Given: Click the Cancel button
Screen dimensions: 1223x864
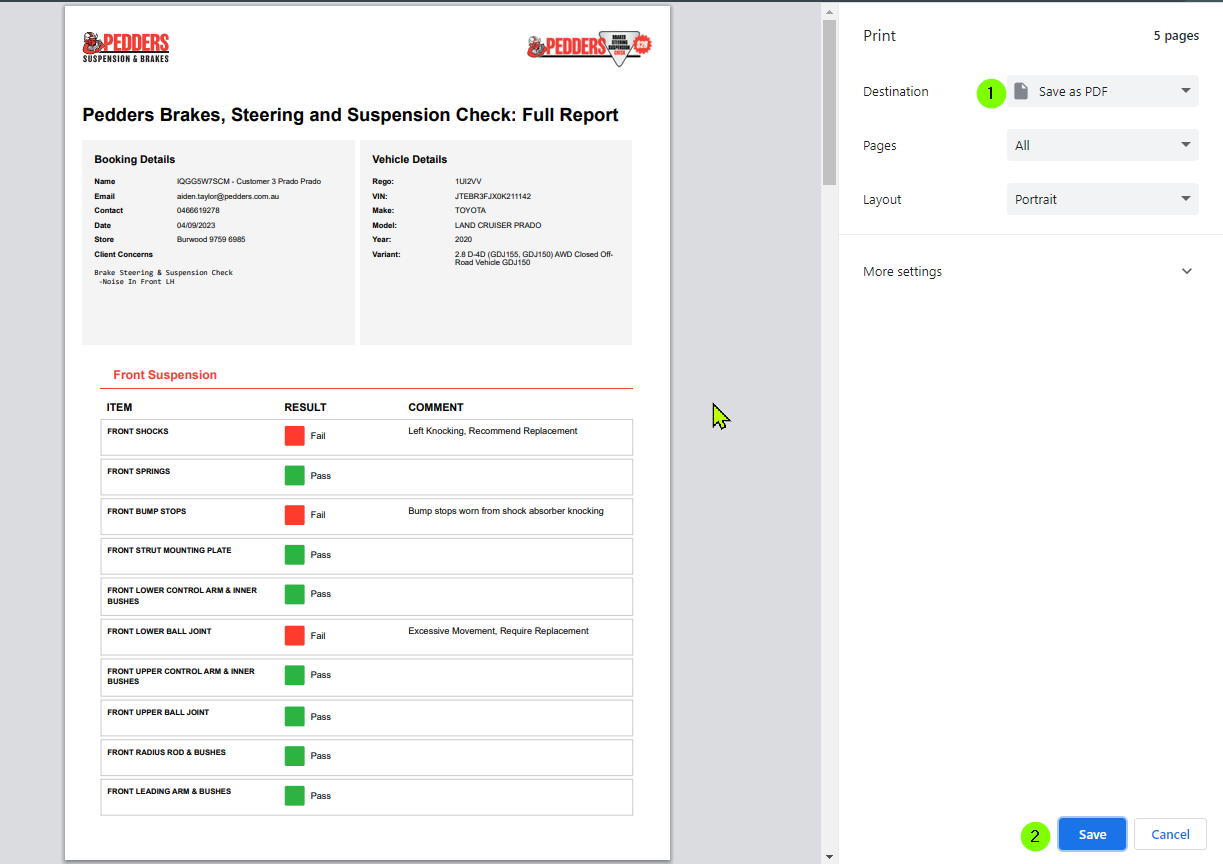Looking at the screenshot, I should [x=1170, y=834].
